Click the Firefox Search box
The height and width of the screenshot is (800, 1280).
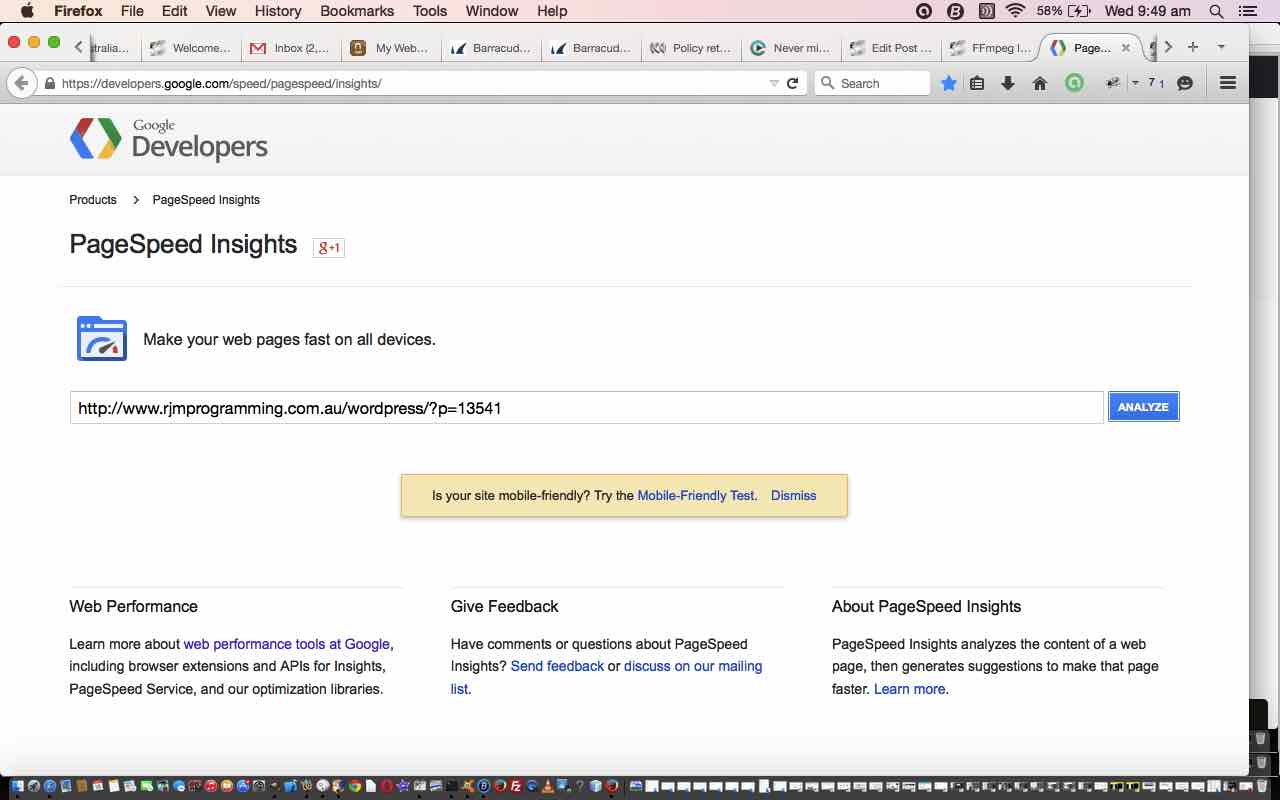[x=872, y=83]
